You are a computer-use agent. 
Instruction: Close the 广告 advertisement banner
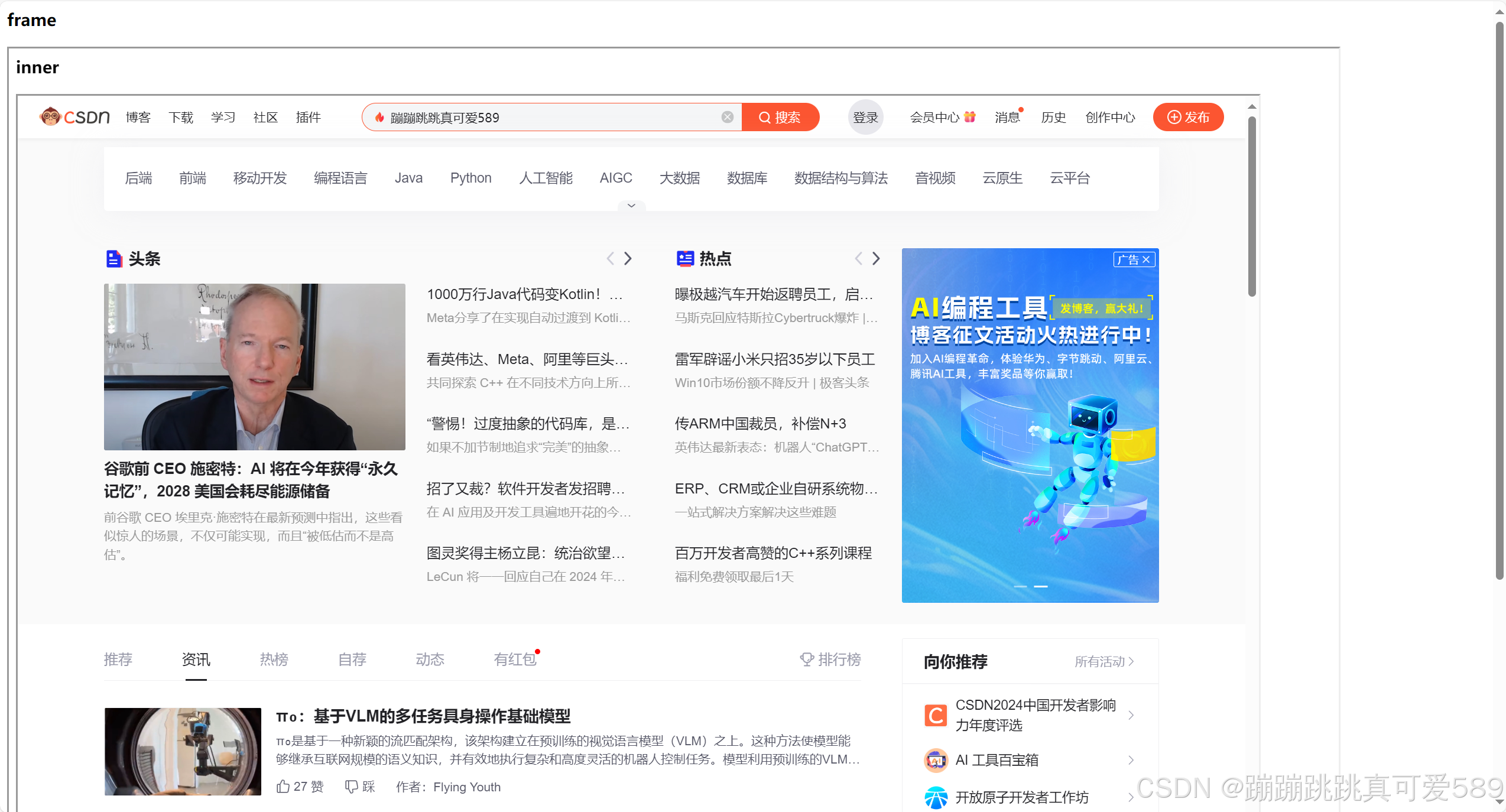(x=1146, y=259)
